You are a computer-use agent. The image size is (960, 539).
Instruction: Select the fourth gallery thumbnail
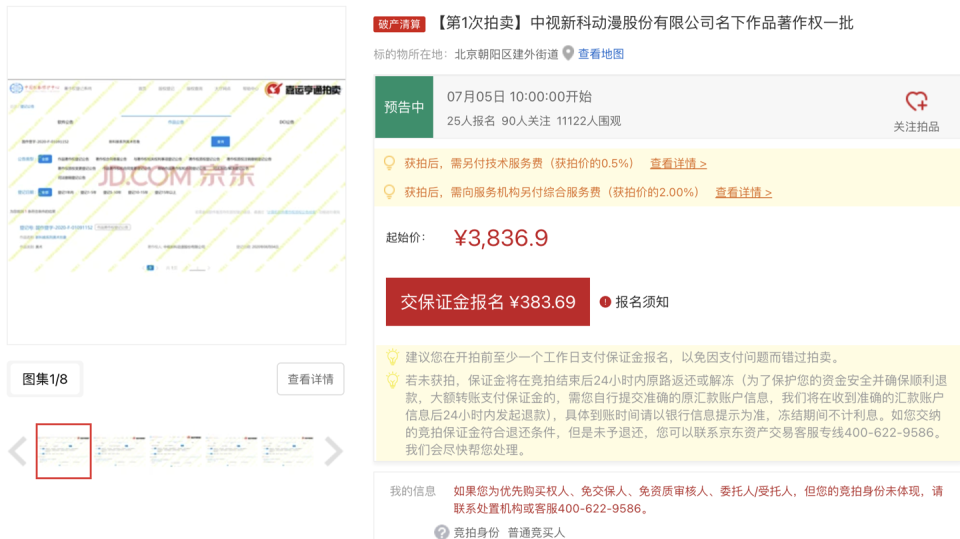click(233, 451)
